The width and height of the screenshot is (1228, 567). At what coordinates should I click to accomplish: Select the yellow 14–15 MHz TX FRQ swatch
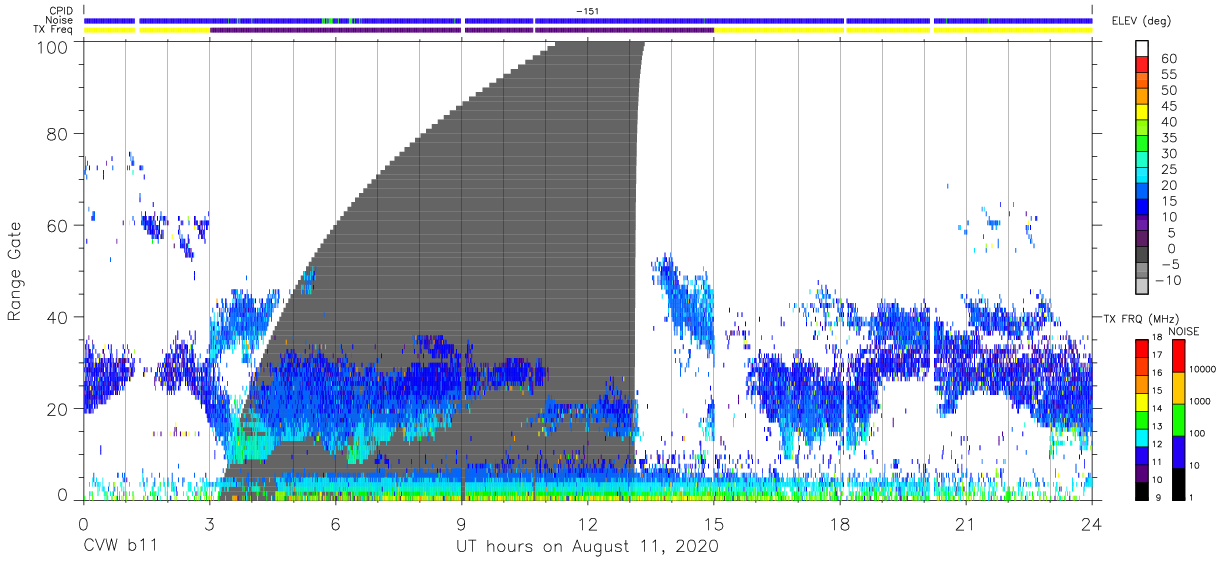(x=1141, y=401)
